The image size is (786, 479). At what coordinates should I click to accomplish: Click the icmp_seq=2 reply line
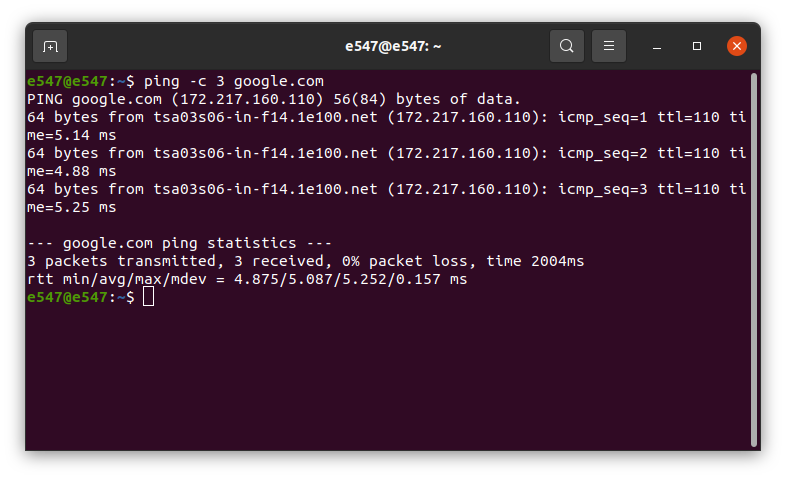(x=386, y=153)
